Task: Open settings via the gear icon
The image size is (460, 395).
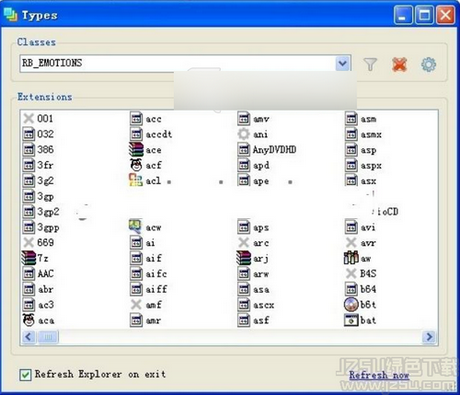Action: (x=429, y=64)
